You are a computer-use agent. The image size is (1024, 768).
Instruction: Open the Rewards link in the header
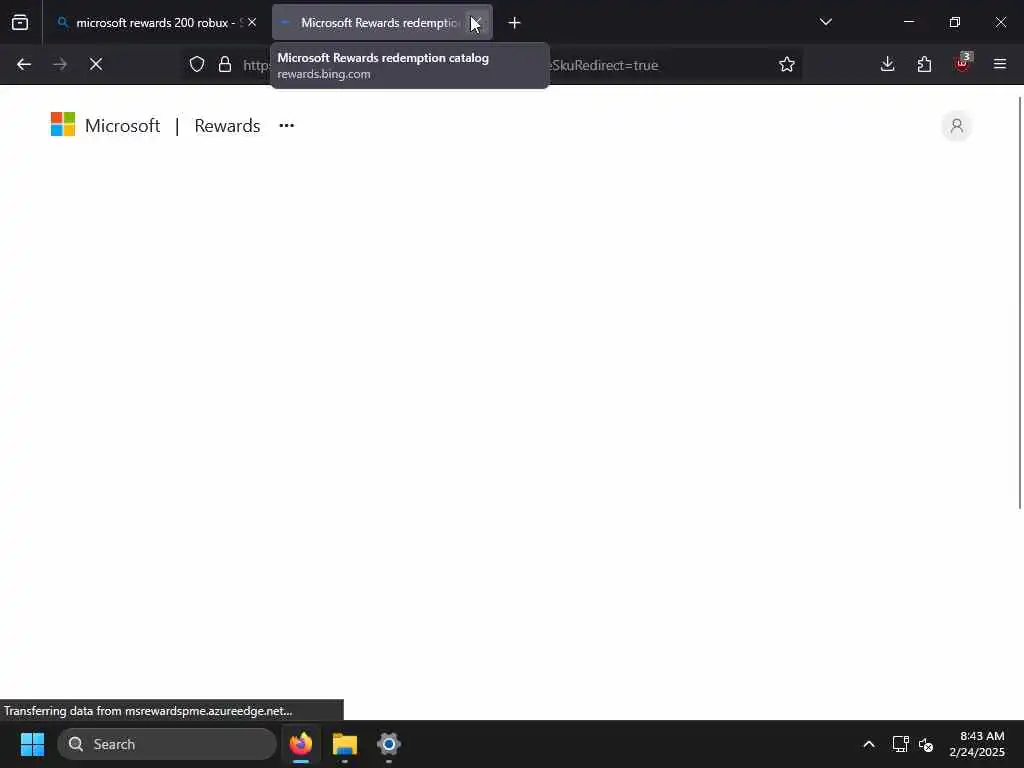coord(227,125)
